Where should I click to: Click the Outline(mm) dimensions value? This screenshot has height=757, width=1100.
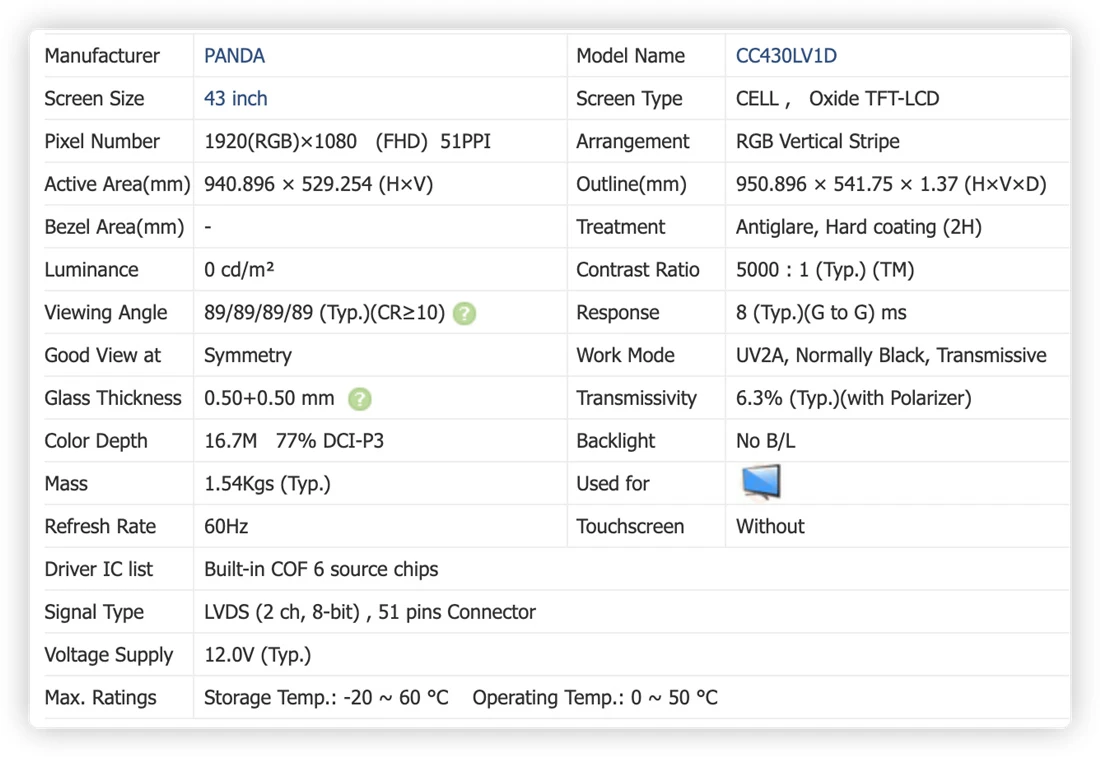click(891, 185)
